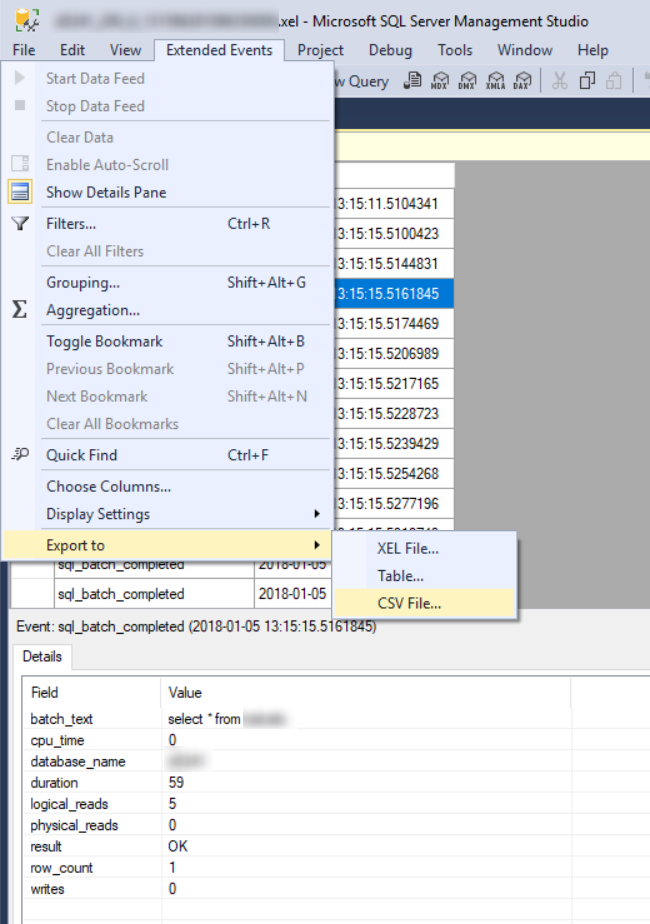The width and height of the screenshot is (650, 924).
Task: Click the Value column header
Action: pos(365,692)
